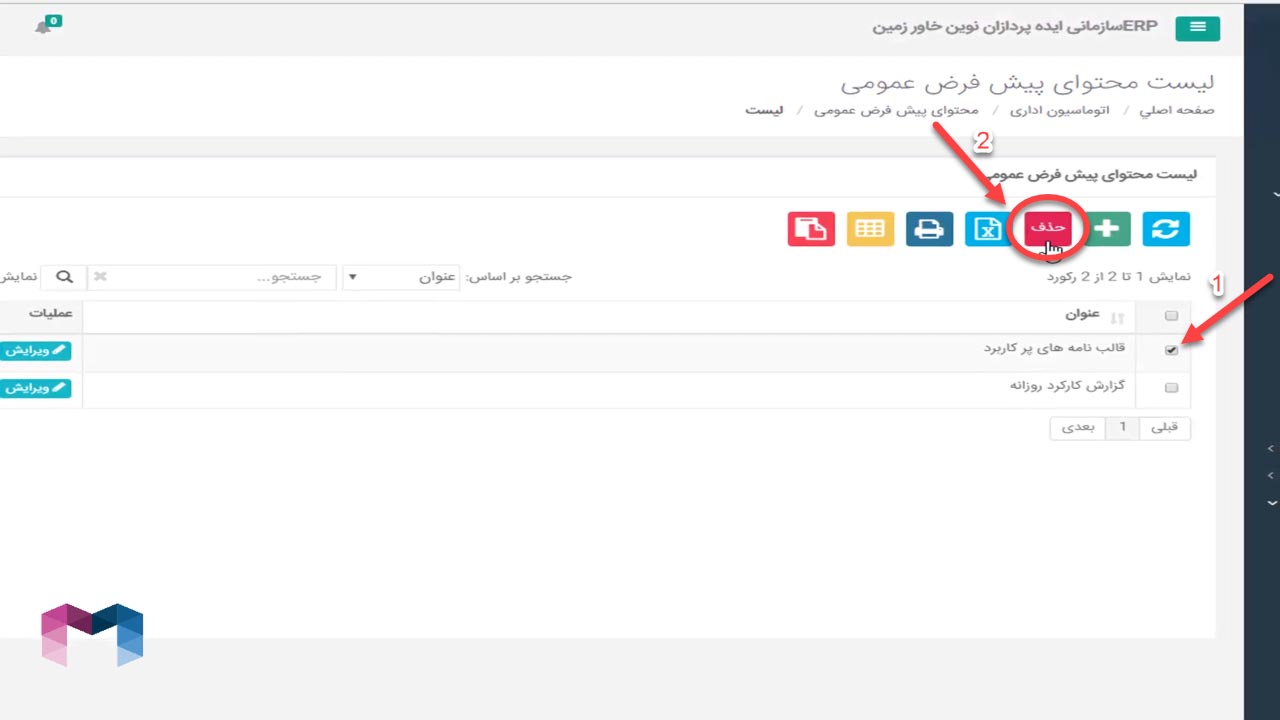
Task: Sort by عنوان column sort icon
Action: (1117, 318)
